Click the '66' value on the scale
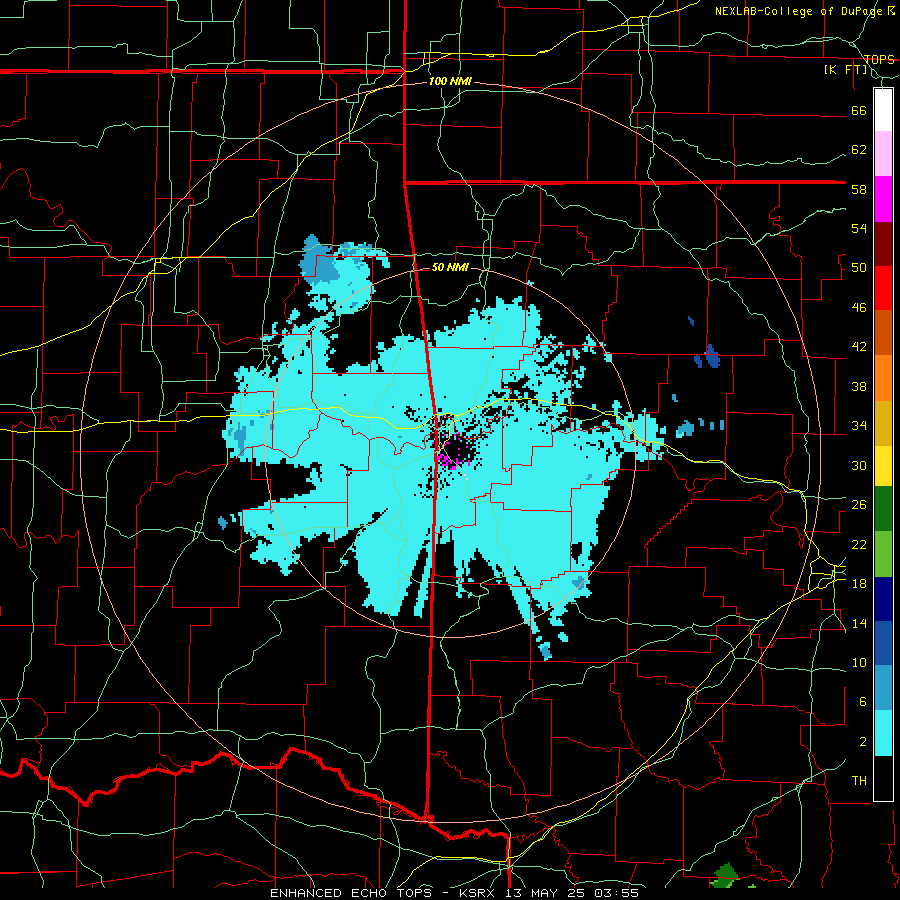900x900 pixels. 859,110
